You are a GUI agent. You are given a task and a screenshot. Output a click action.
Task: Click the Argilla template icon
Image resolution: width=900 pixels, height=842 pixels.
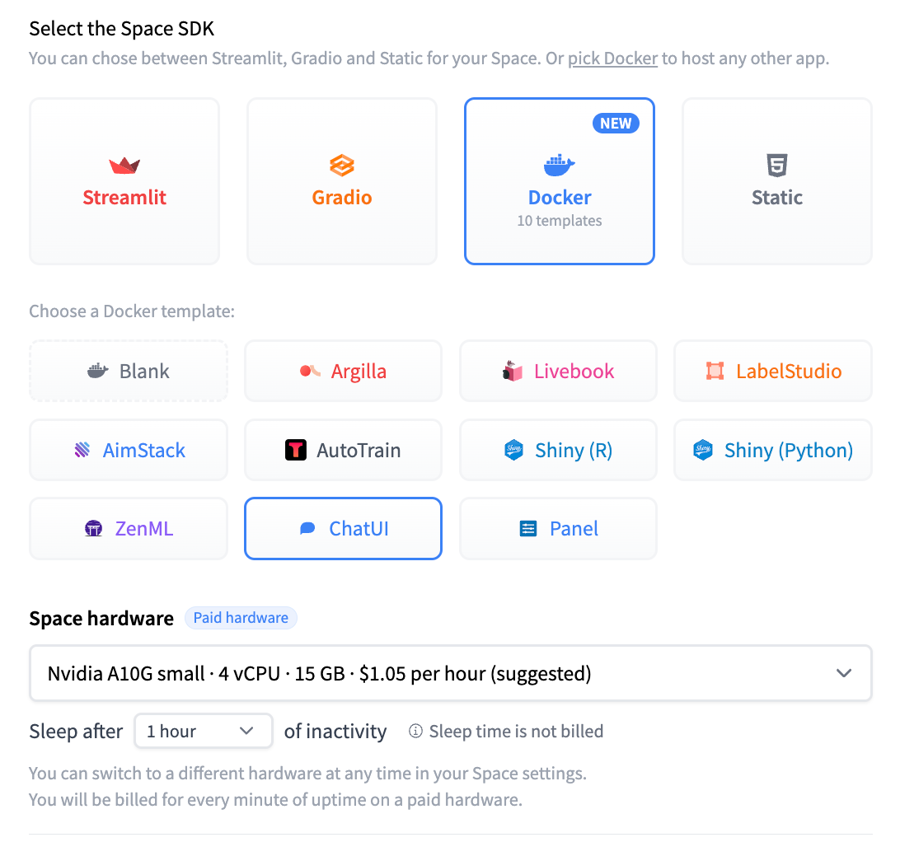pyautogui.click(x=310, y=371)
